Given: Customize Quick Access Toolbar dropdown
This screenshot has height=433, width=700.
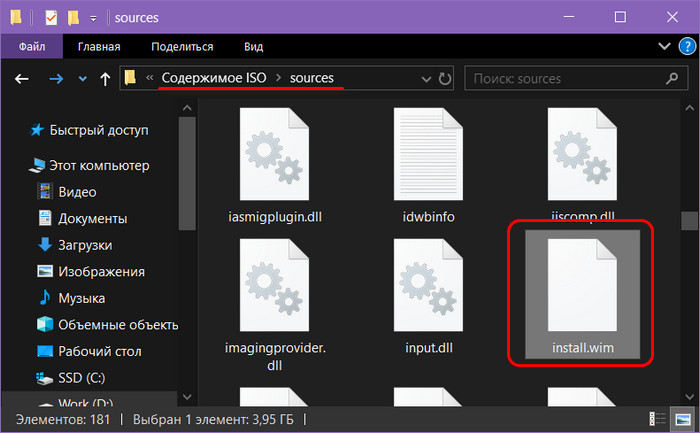Looking at the screenshot, I should click(x=93, y=18).
